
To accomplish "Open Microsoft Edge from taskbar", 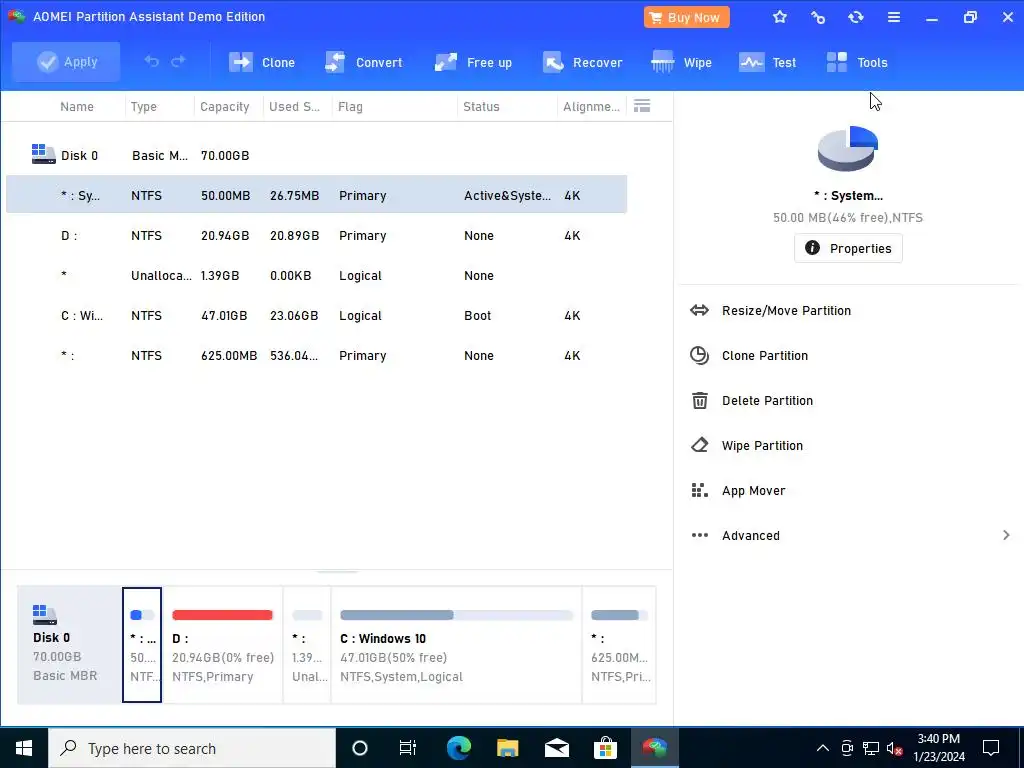I will click(x=458, y=748).
